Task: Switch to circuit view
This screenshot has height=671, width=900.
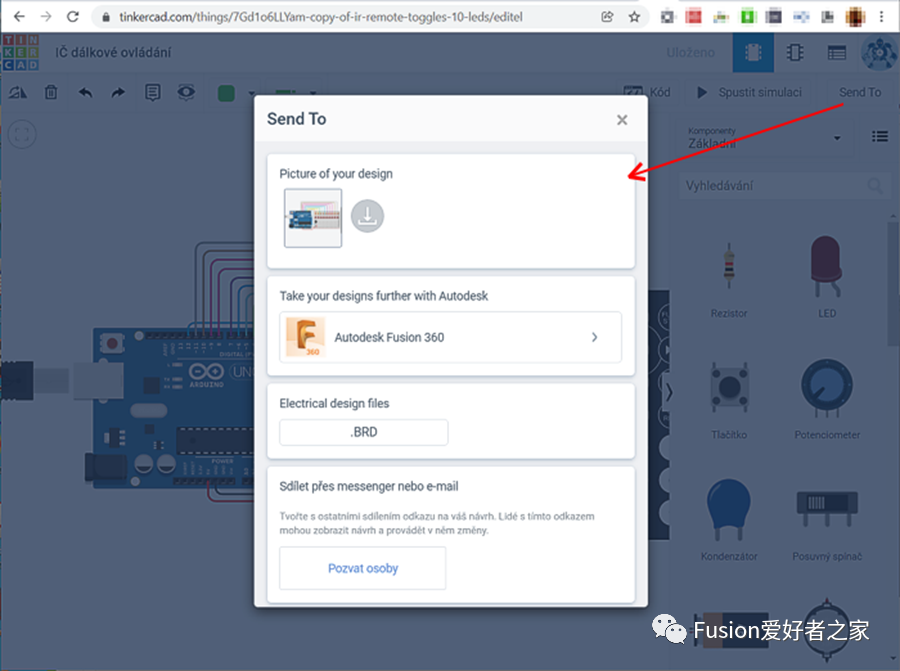Action: click(753, 53)
